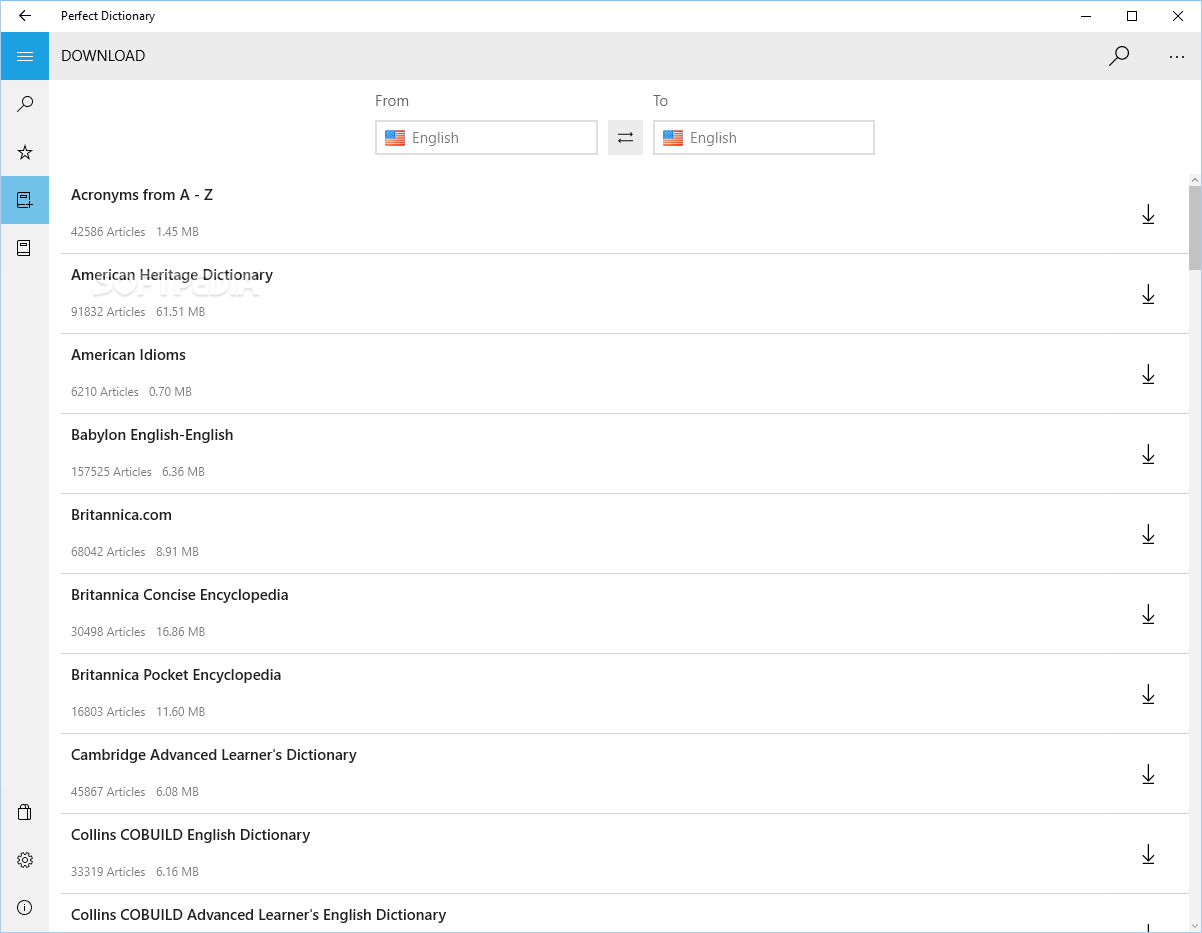The image size is (1202, 933).
Task: Download Britannica Pocket Encyclopedia
Action: click(x=1148, y=694)
